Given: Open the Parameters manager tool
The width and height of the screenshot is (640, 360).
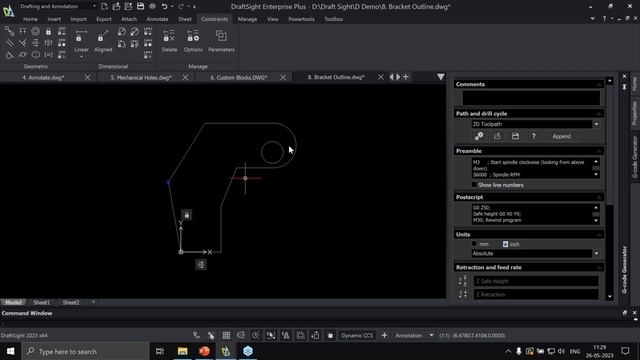Looking at the screenshot, I should coord(221,40).
